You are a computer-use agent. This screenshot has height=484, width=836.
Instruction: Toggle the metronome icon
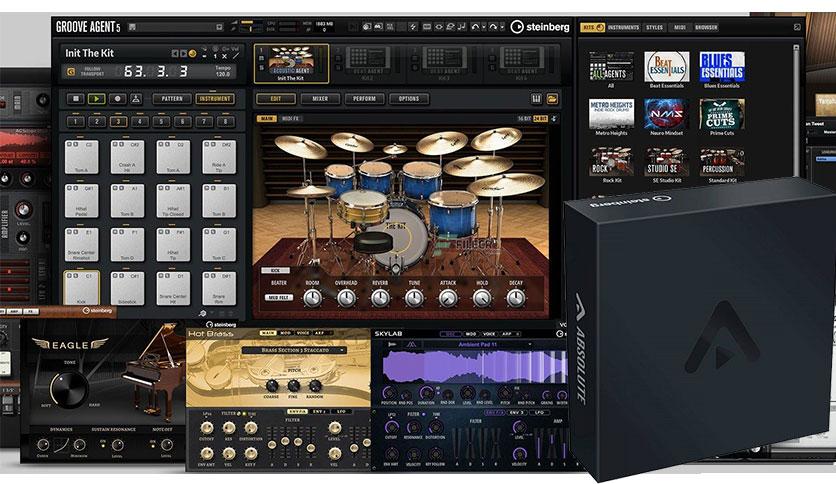[136, 99]
